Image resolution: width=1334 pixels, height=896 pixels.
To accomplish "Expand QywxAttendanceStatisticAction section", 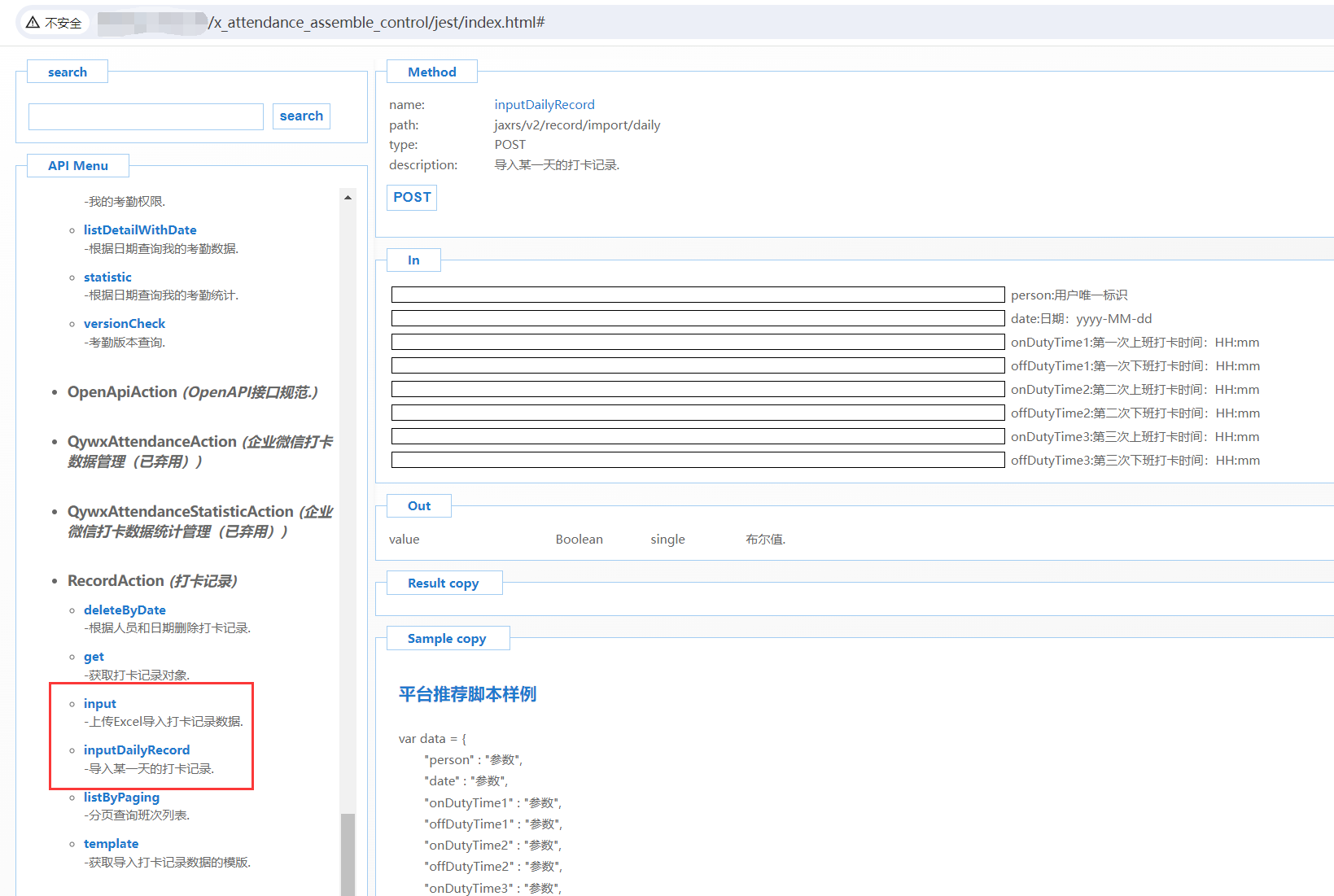I will point(180,512).
